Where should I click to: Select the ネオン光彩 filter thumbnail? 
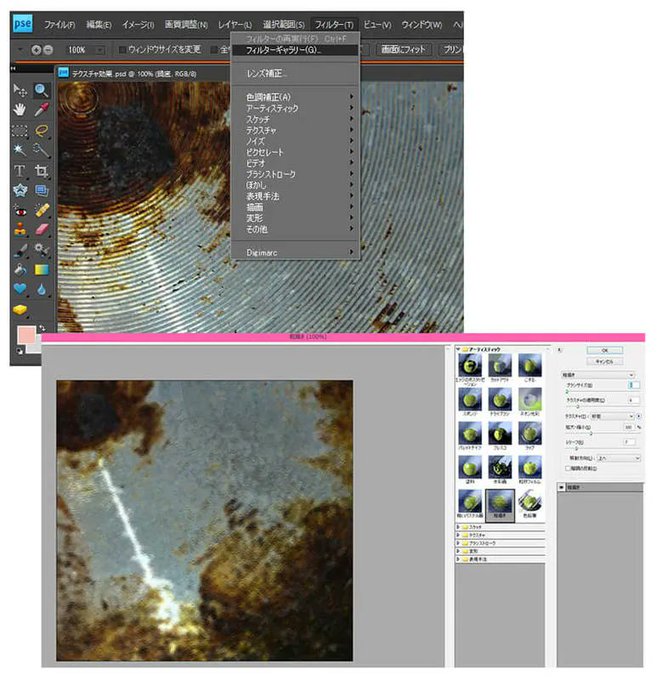click(x=530, y=402)
